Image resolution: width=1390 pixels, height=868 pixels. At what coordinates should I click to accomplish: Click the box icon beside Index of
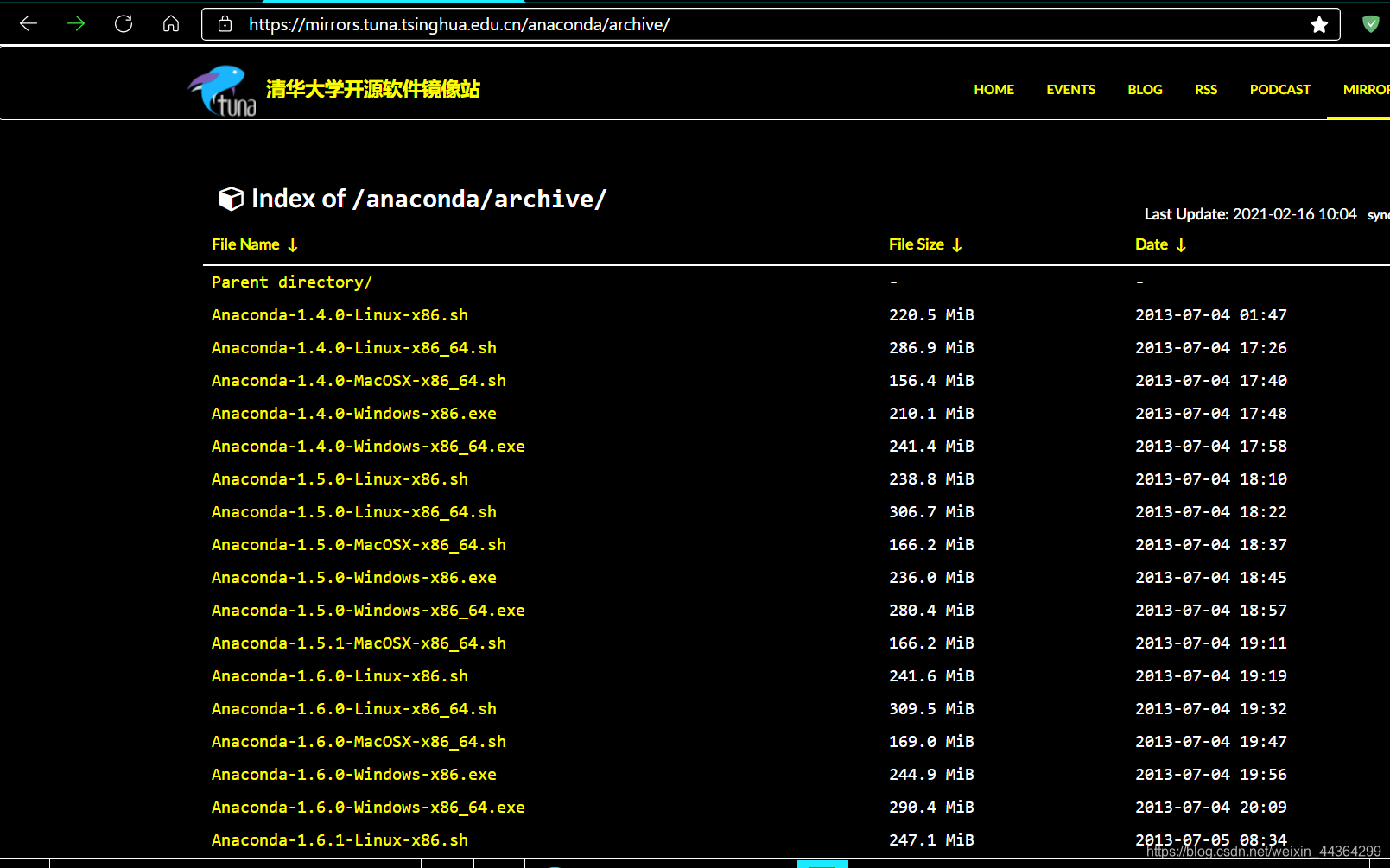pyautogui.click(x=231, y=199)
